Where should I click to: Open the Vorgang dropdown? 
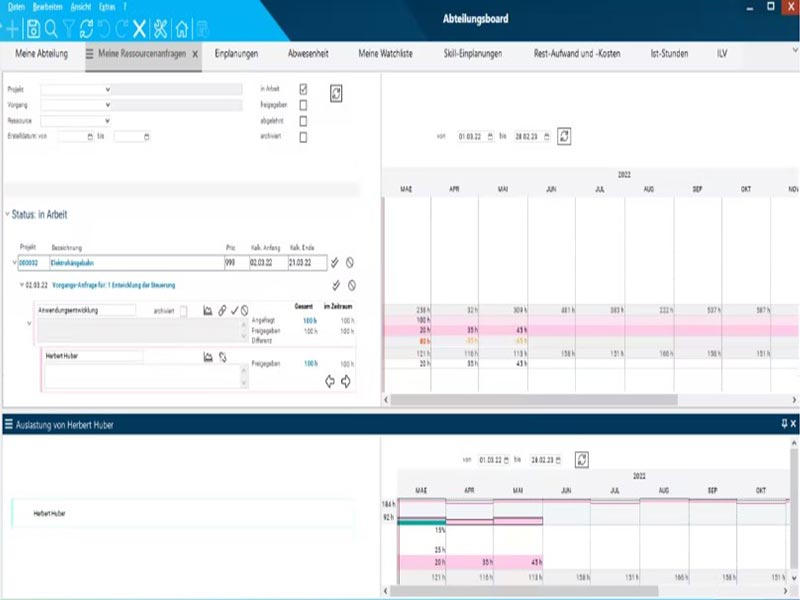click(108, 105)
